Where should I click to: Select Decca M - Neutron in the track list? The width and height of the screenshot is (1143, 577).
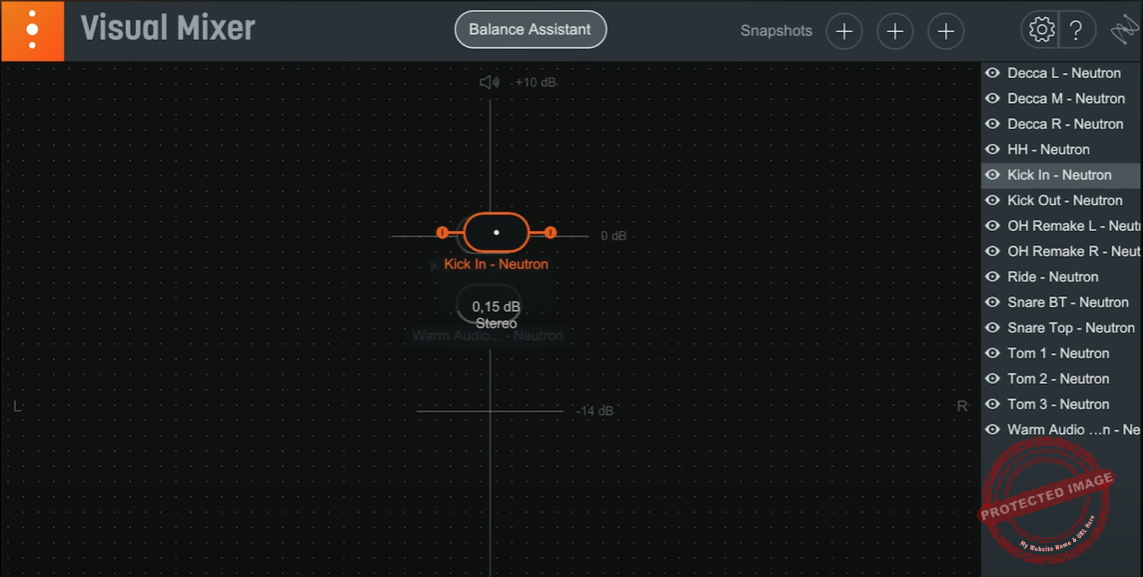(x=1066, y=98)
